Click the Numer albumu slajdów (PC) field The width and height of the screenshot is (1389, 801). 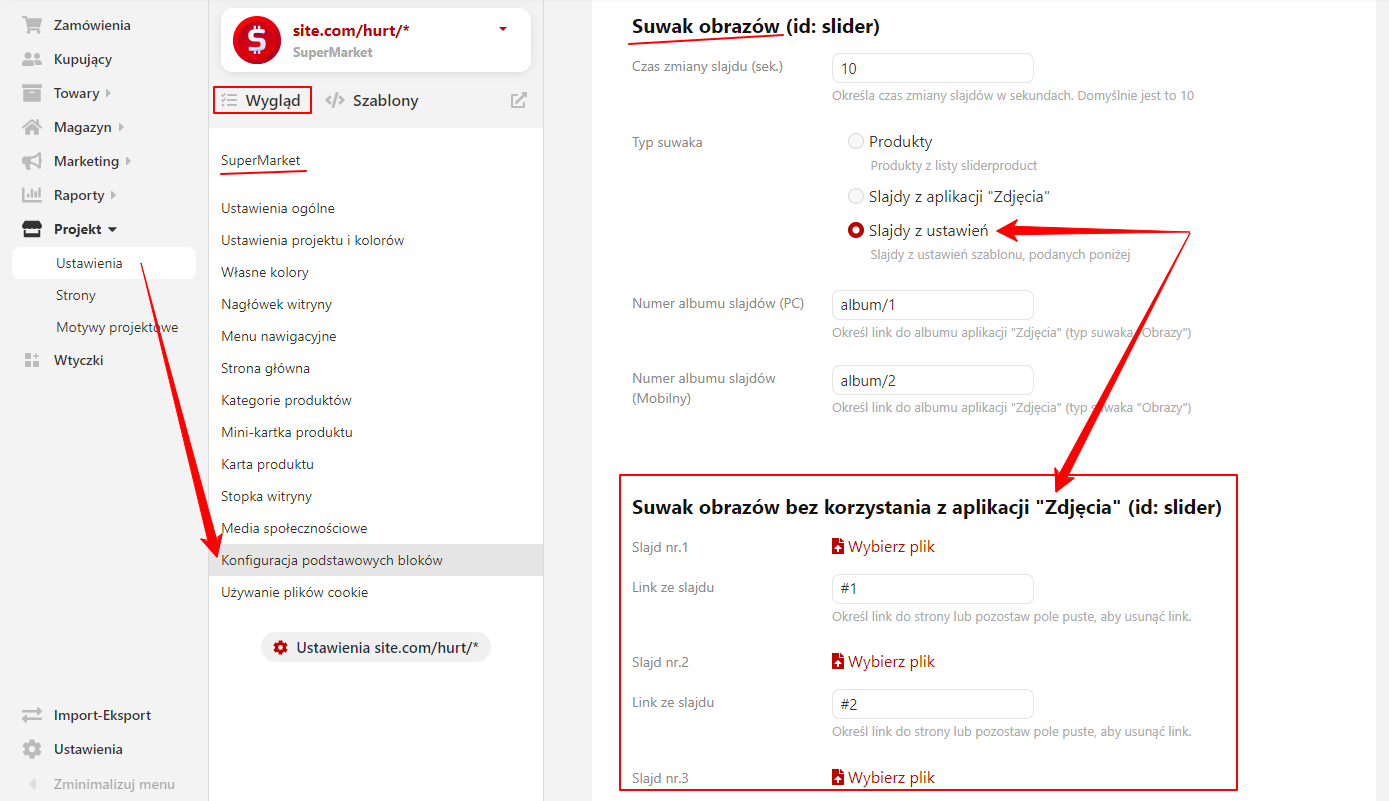pos(933,304)
